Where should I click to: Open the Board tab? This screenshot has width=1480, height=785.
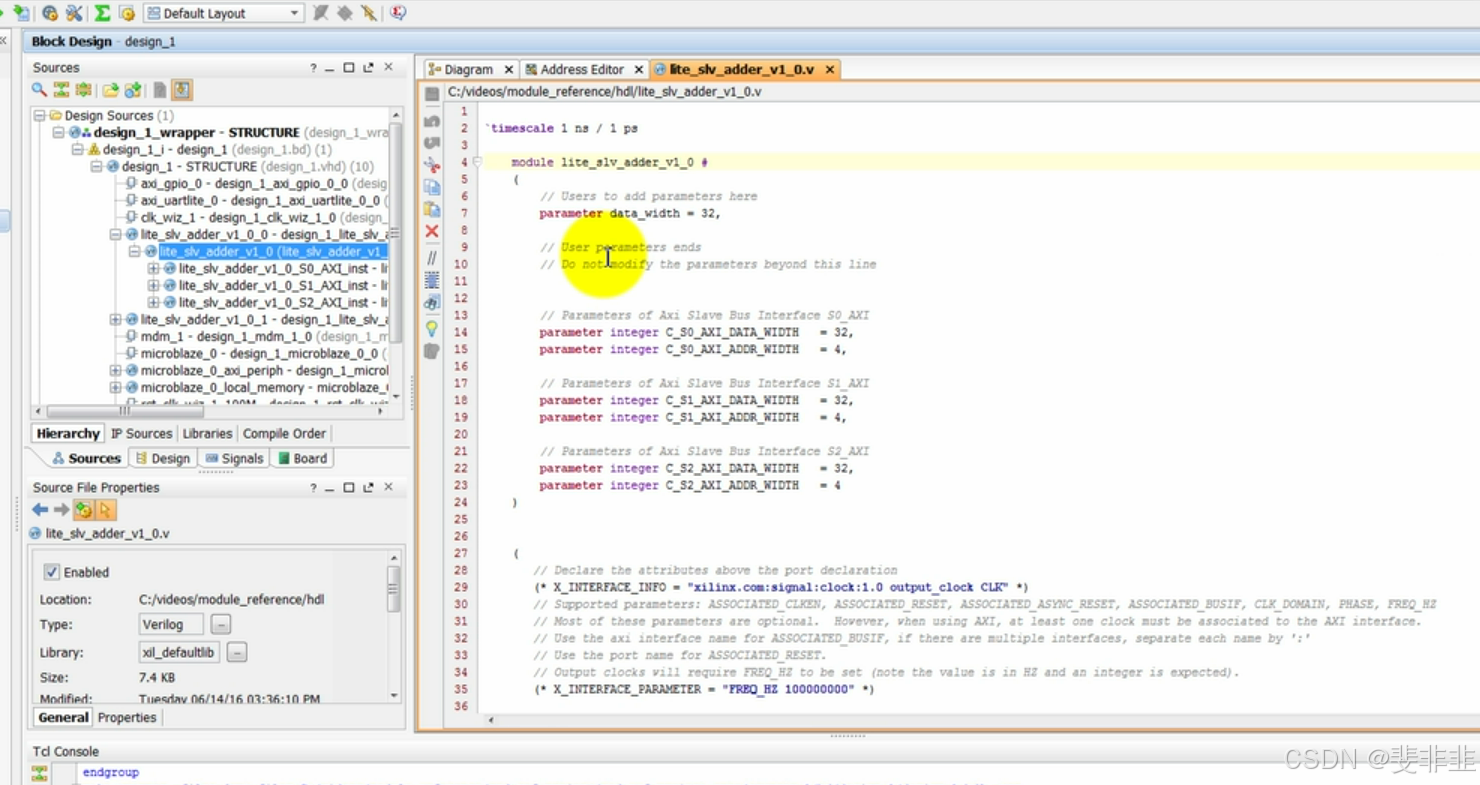click(302, 458)
